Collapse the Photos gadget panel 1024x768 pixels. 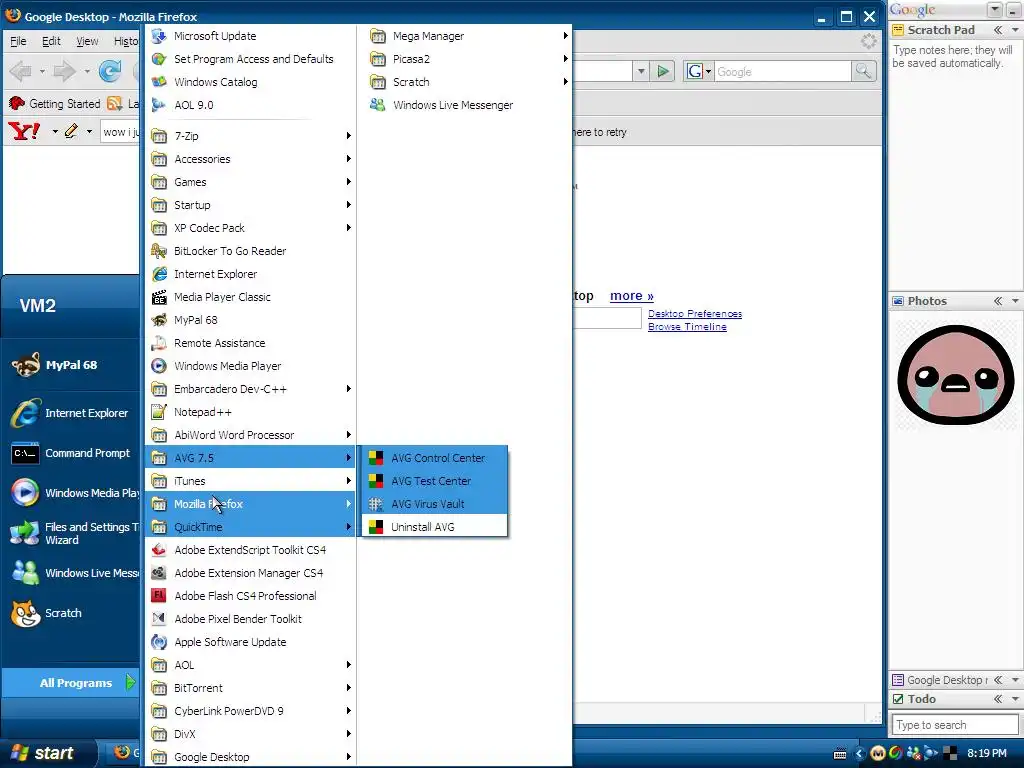[998, 301]
